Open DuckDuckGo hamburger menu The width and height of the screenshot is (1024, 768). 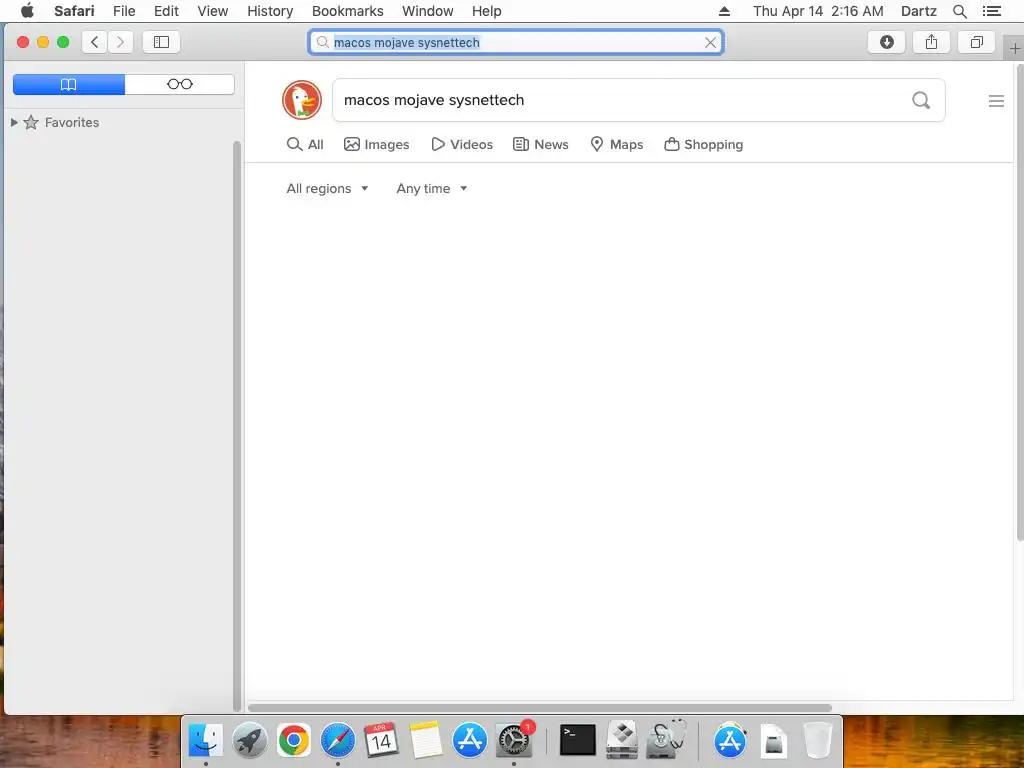tap(996, 101)
